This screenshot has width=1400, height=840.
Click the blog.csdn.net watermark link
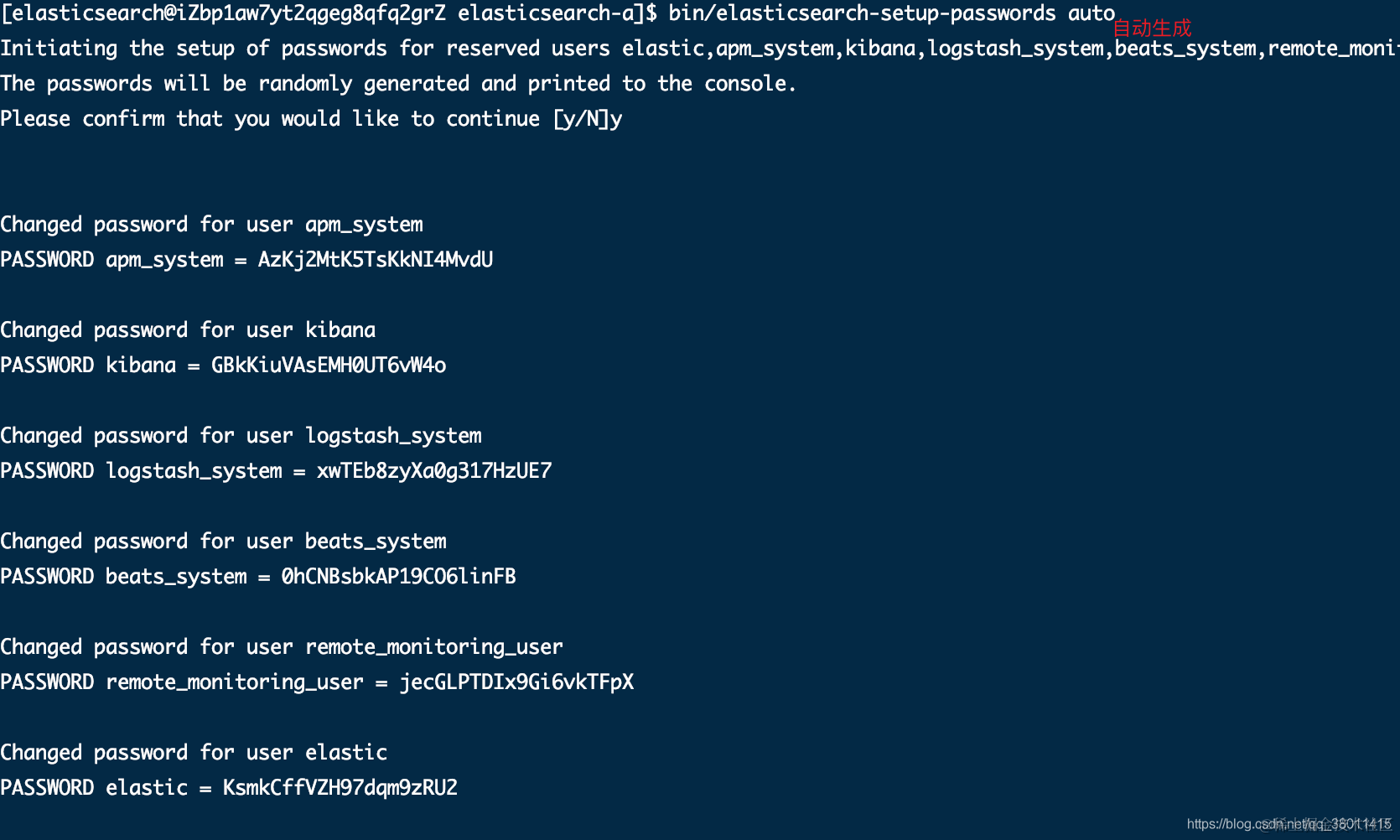[1288, 824]
